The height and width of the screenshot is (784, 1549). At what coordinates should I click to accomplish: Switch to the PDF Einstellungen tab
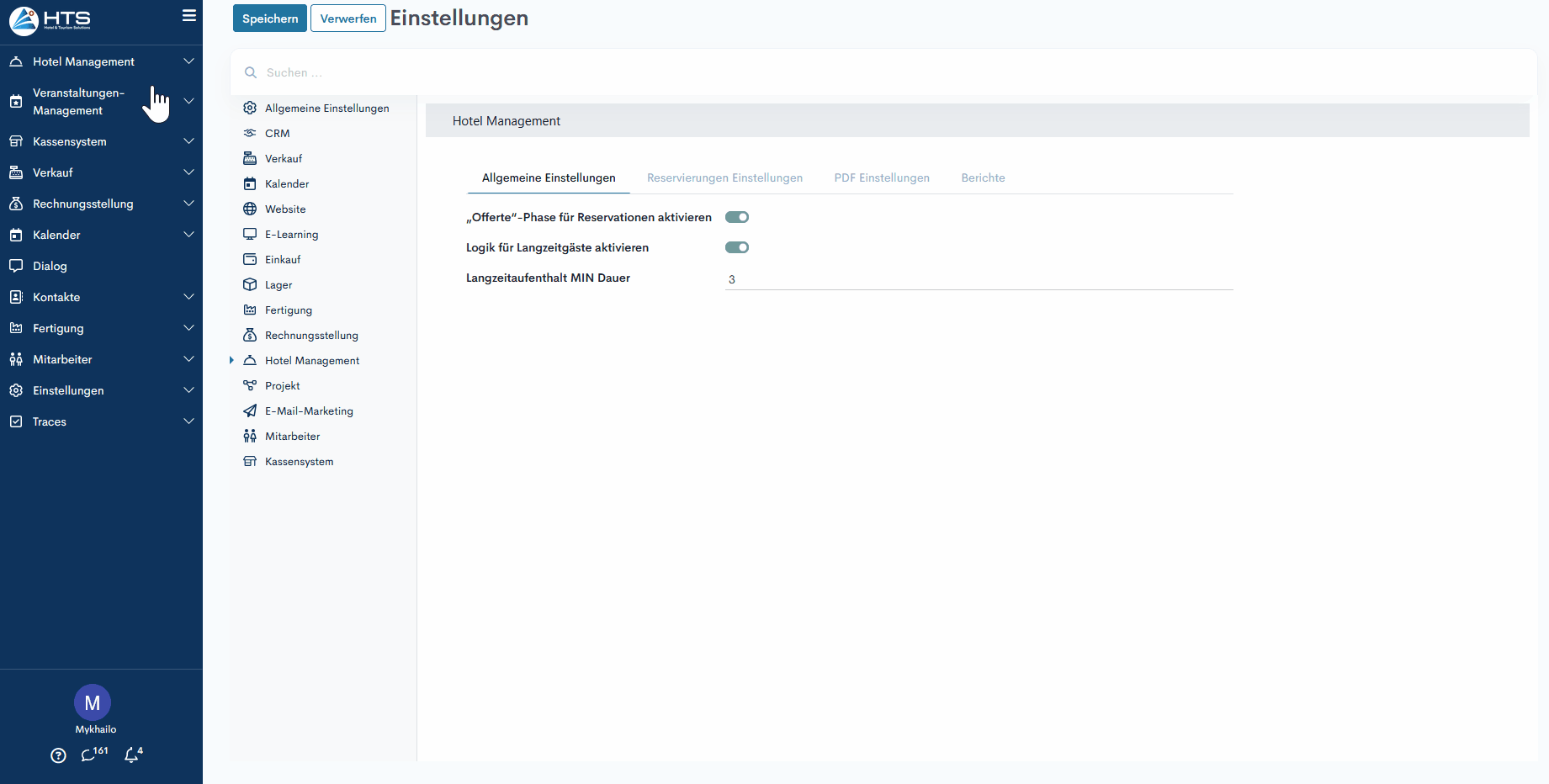(x=882, y=178)
